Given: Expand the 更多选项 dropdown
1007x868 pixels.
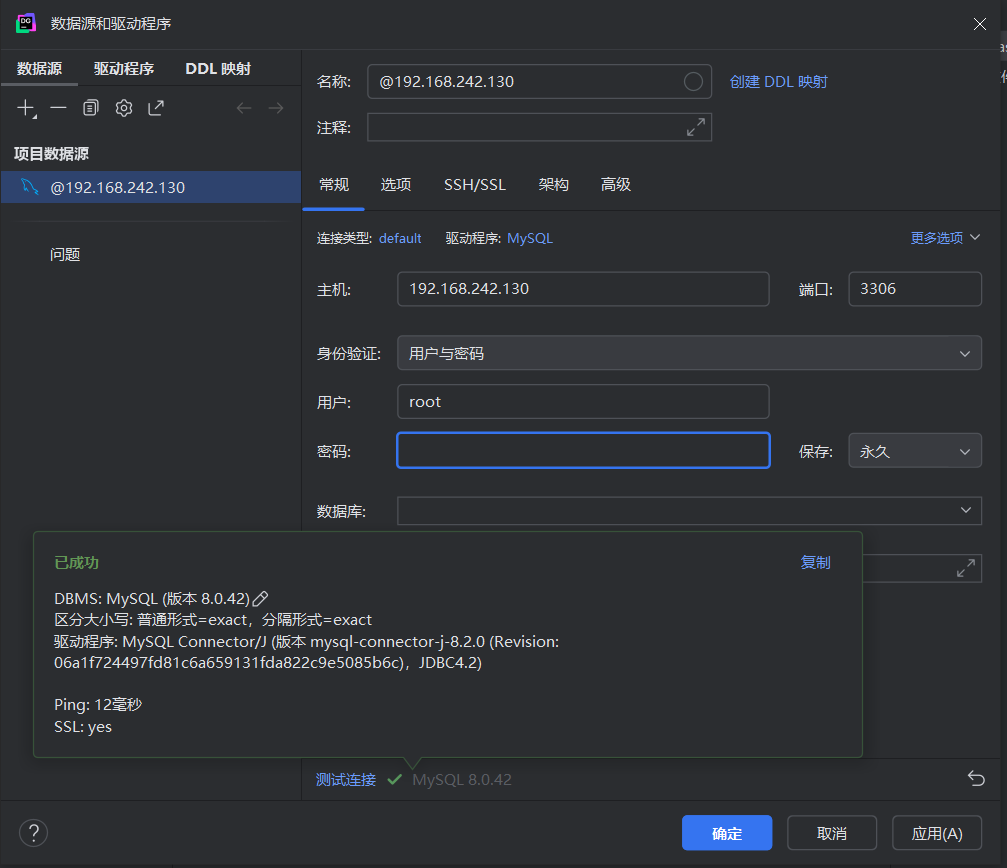Looking at the screenshot, I should (x=945, y=238).
